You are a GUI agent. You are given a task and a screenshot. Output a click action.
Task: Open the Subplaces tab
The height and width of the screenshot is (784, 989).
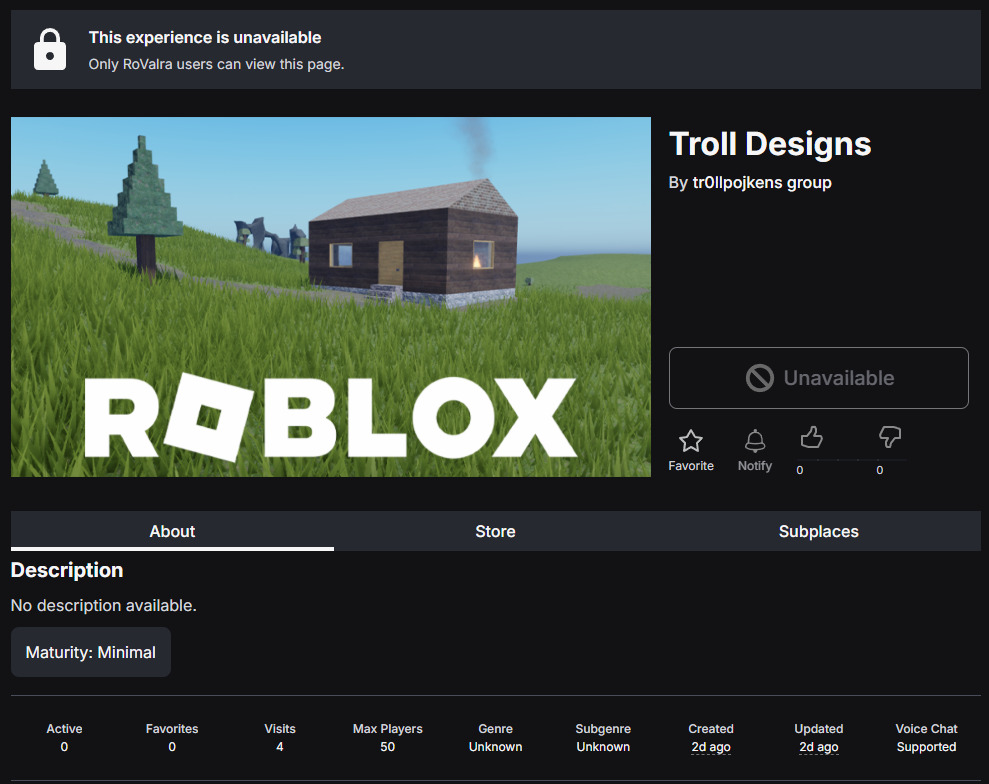(x=819, y=531)
